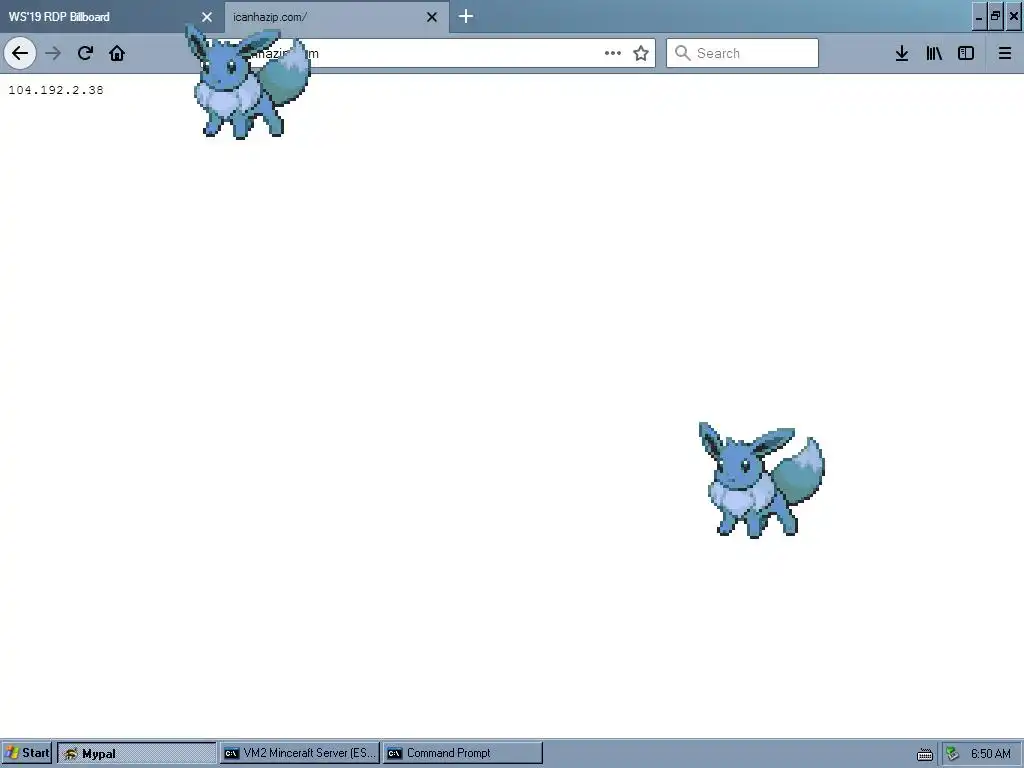Image resolution: width=1024 pixels, height=768 pixels.
Task: Open the Windows Start menu
Action: (27, 753)
